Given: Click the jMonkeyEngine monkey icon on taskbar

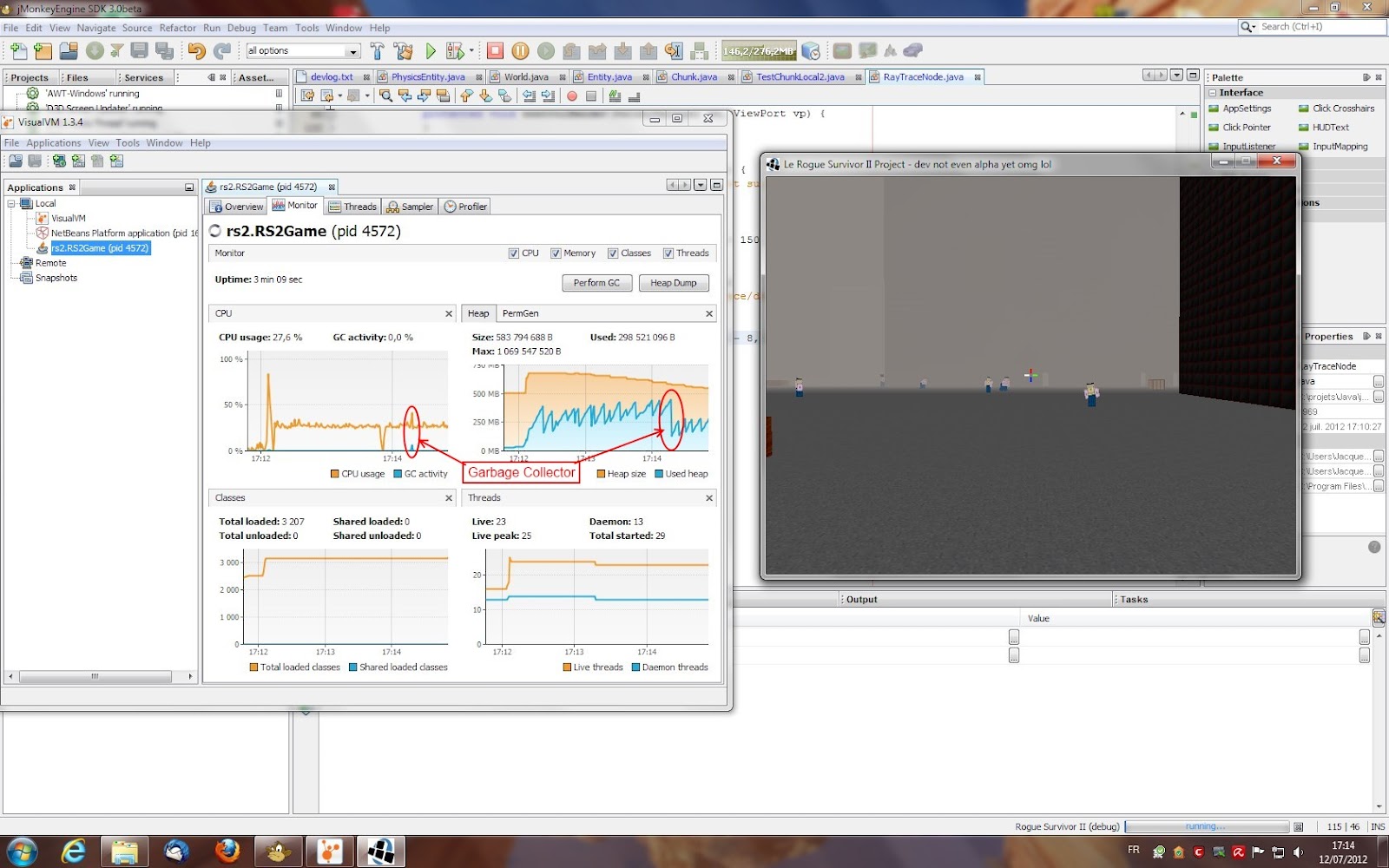Looking at the screenshot, I should pos(279,852).
